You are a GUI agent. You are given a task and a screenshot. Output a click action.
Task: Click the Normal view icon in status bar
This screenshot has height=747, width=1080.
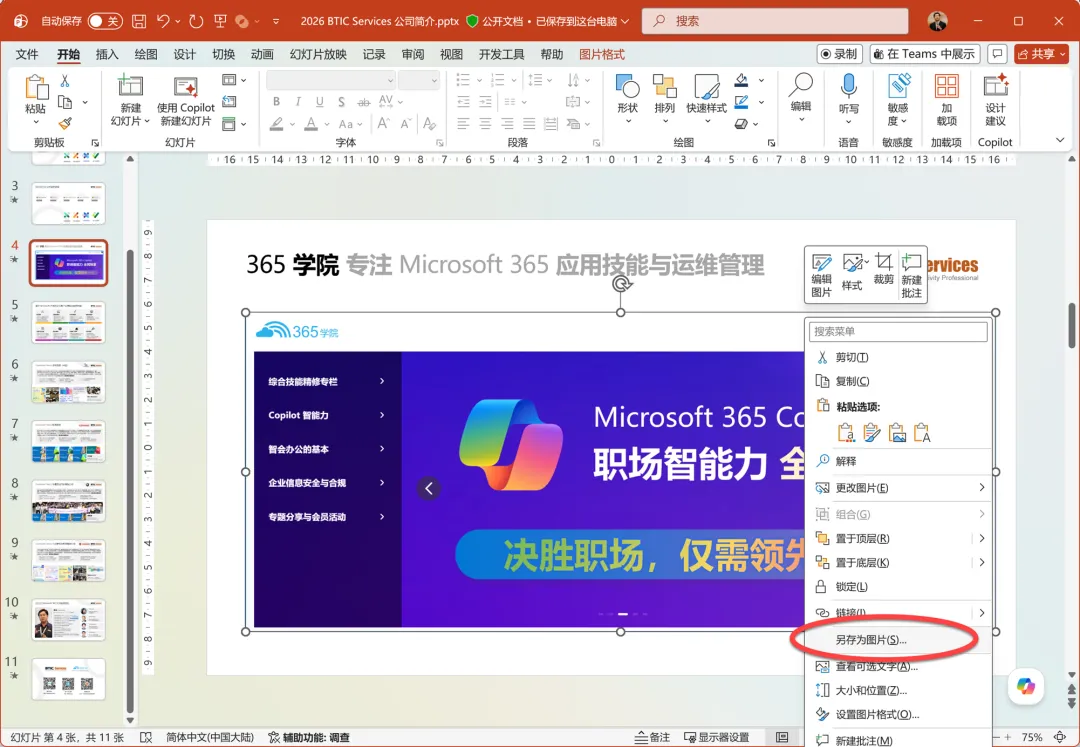[782, 737]
